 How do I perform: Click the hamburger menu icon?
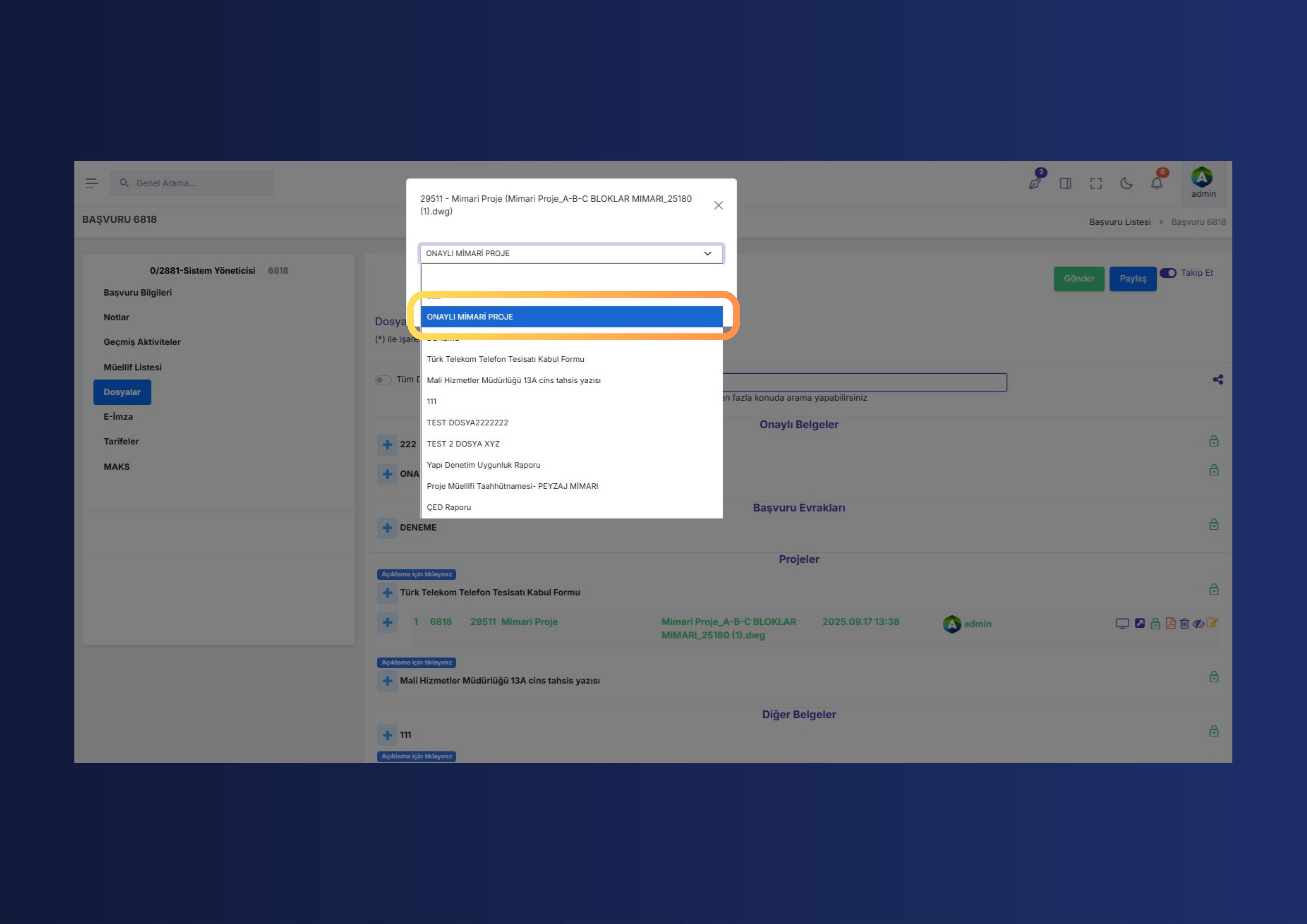(x=92, y=183)
